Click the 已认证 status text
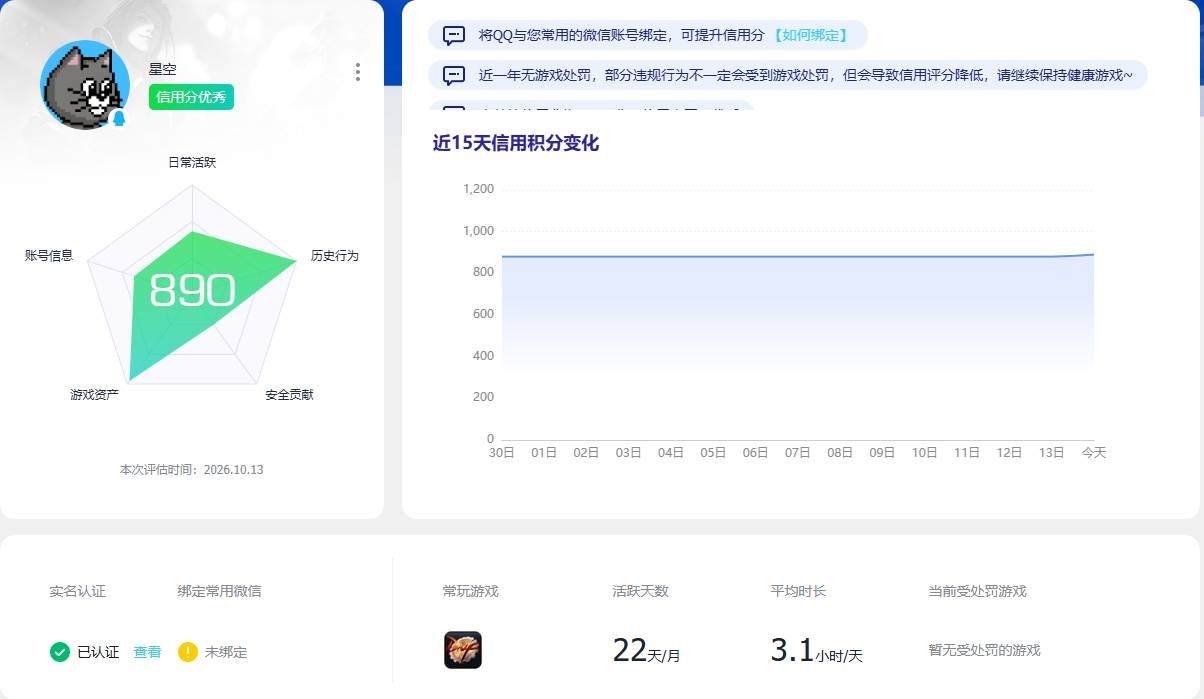 98,652
